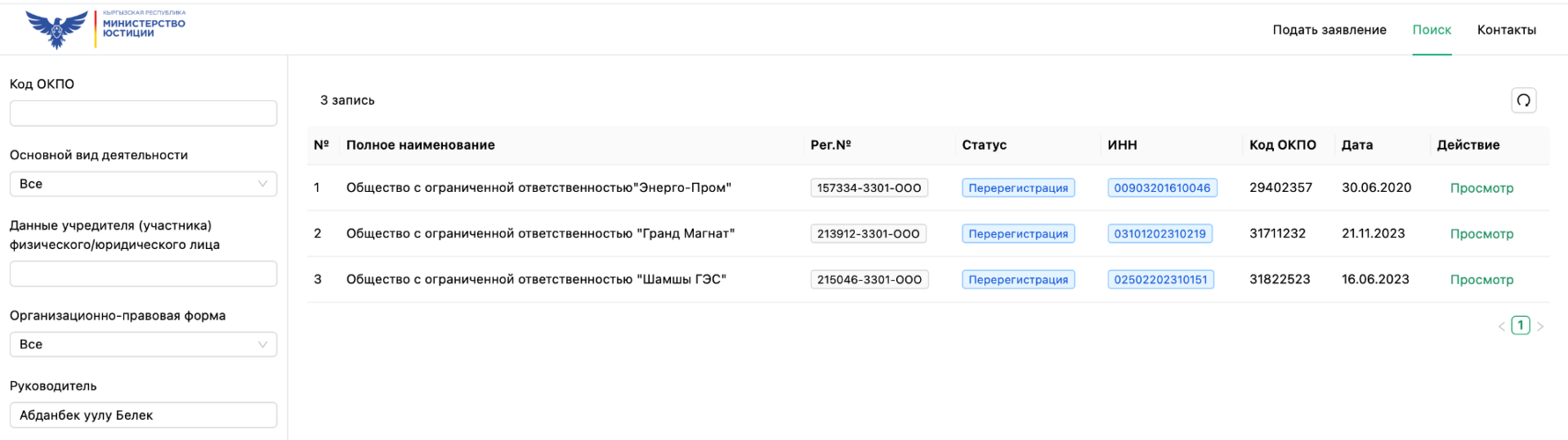Screen dimensions: 1568x440
Task: Open the Подать заявление menu item
Action: point(1329,30)
